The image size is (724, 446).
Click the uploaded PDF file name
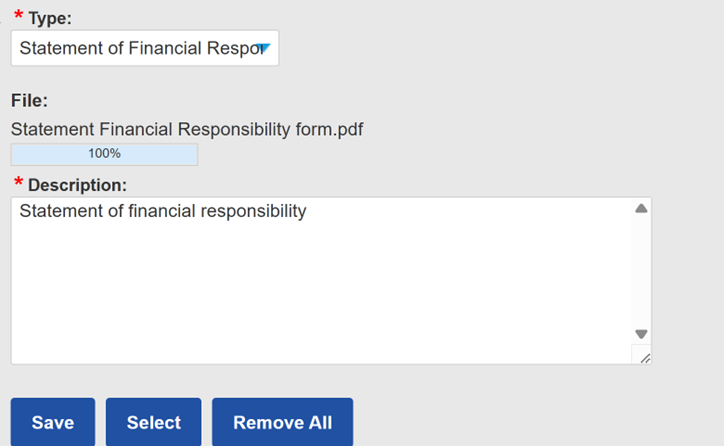(x=186, y=128)
